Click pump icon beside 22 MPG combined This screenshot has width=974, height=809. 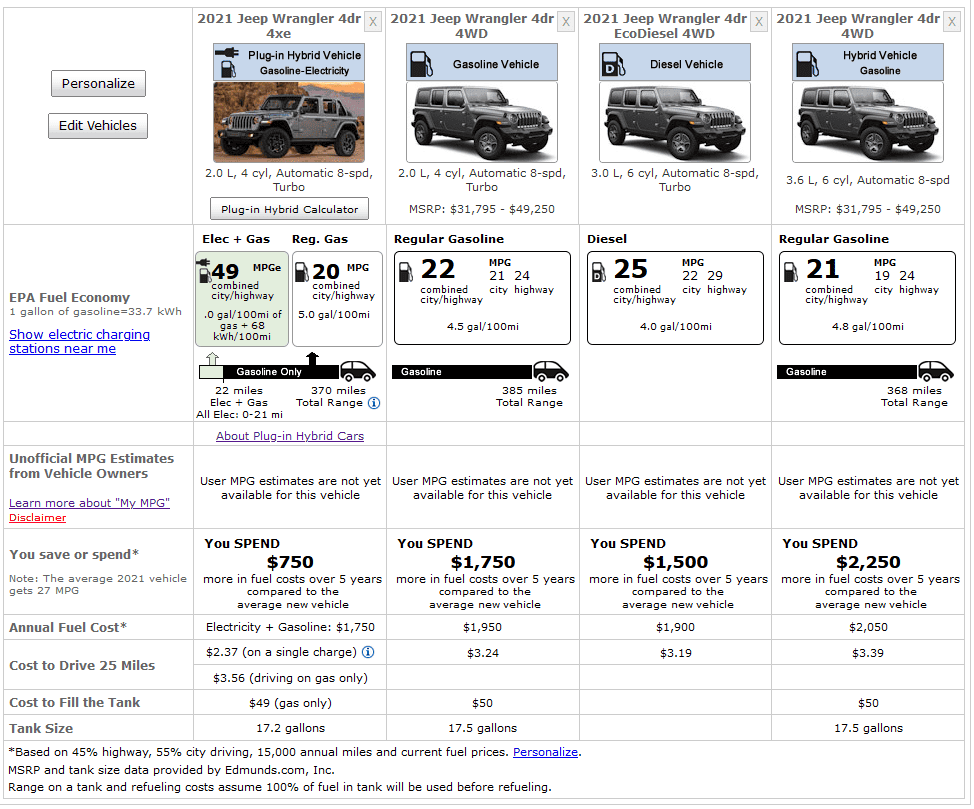[x=406, y=272]
